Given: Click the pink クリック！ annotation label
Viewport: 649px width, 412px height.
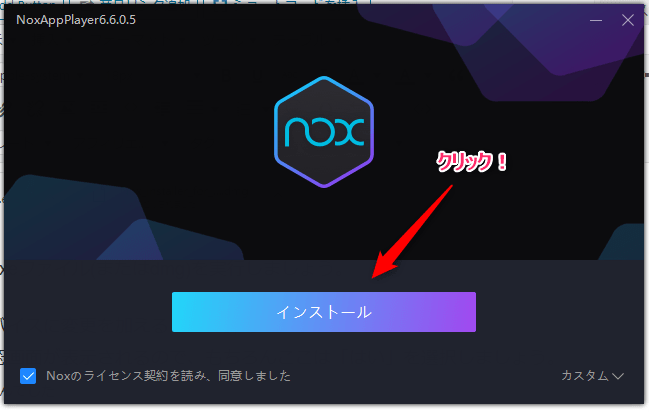Looking at the screenshot, I should [x=472, y=161].
